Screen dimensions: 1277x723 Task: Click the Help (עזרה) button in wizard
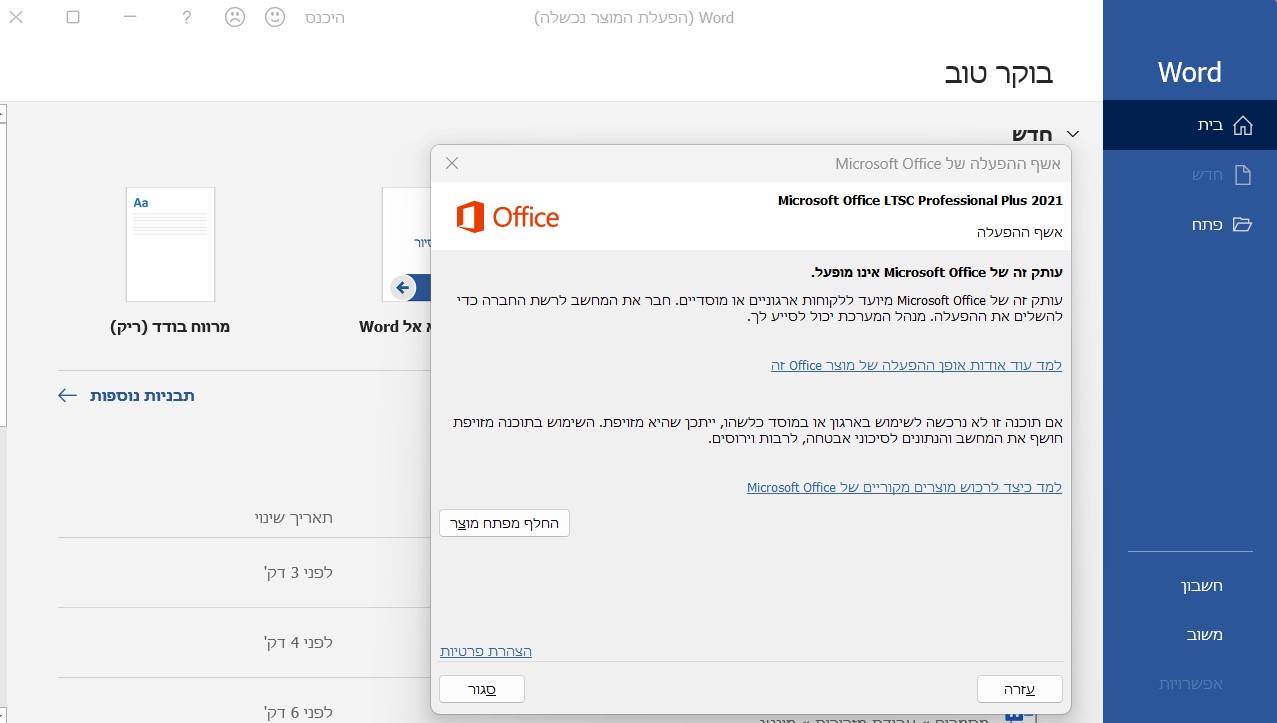pyautogui.click(x=1019, y=689)
